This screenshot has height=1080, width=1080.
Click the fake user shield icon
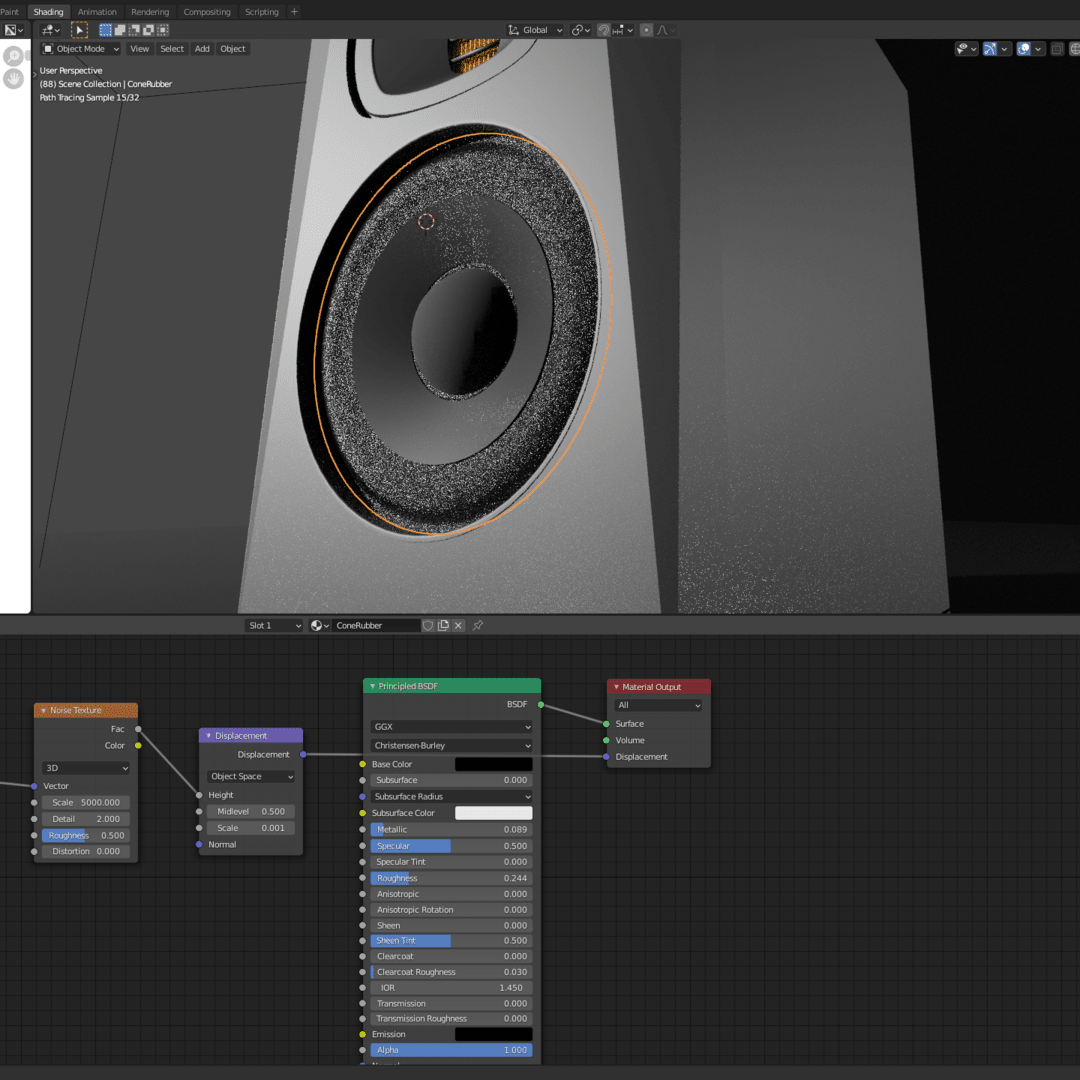click(x=428, y=625)
